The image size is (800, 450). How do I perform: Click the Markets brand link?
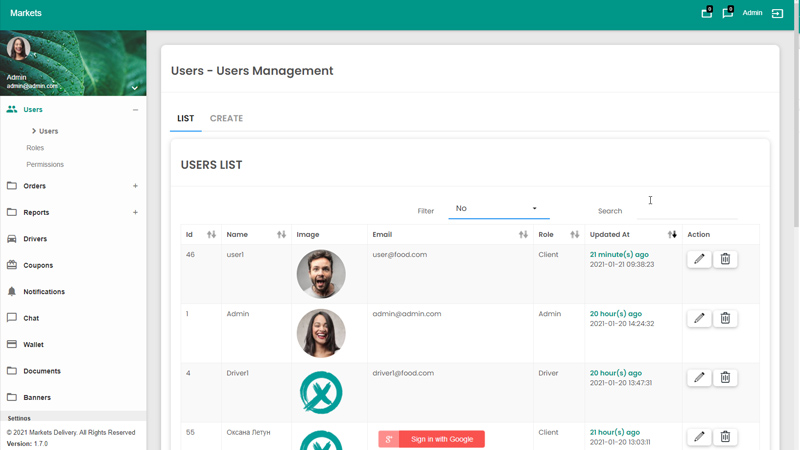point(26,13)
